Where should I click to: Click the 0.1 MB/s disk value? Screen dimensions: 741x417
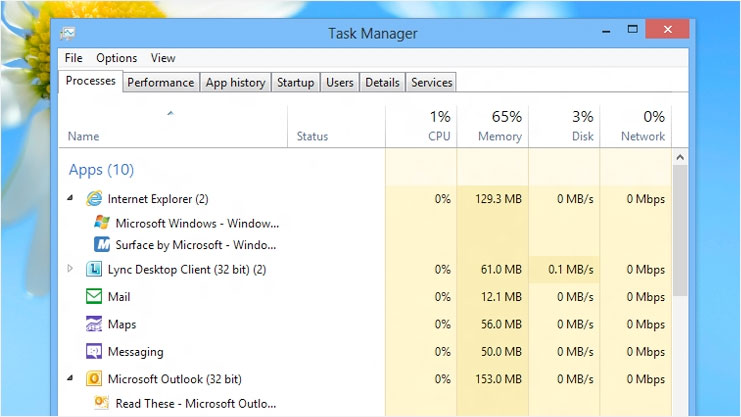(x=570, y=269)
